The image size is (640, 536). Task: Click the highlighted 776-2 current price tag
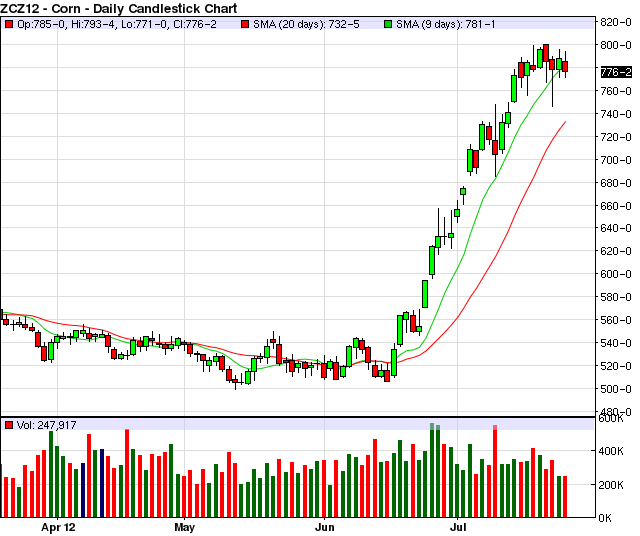click(x=616, y=72)
